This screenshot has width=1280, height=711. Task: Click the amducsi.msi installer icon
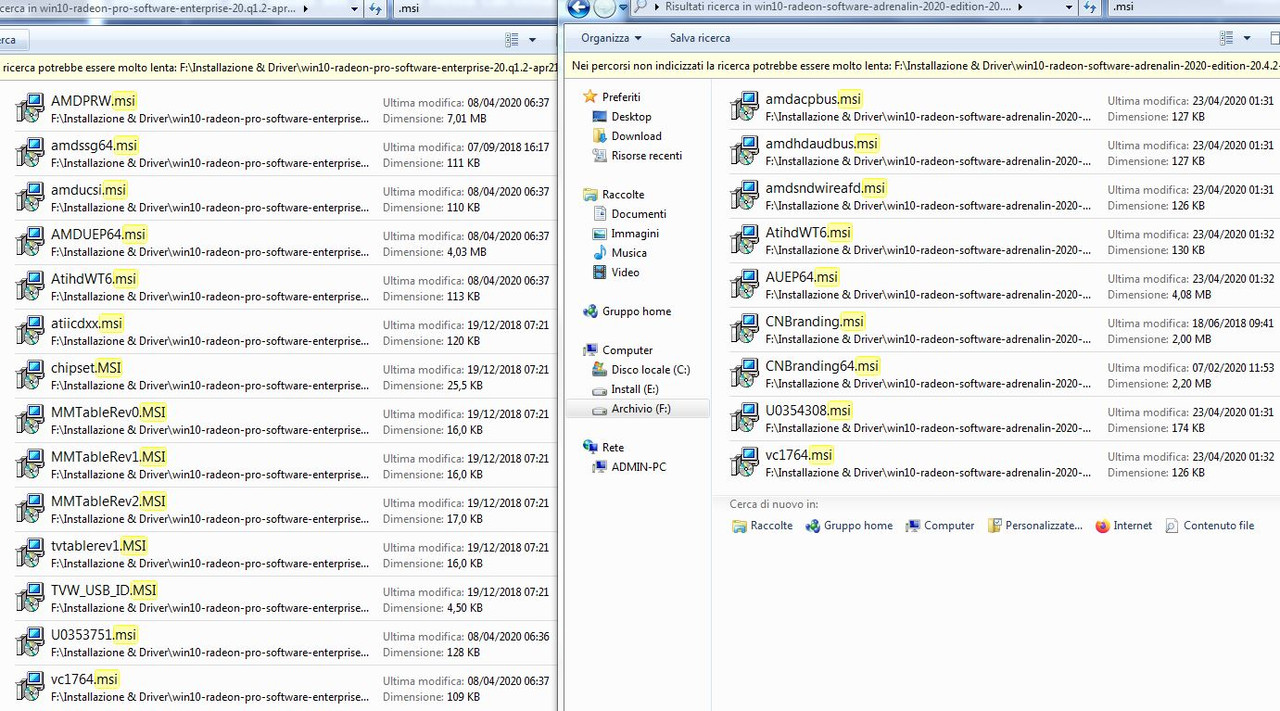[30, 198]
